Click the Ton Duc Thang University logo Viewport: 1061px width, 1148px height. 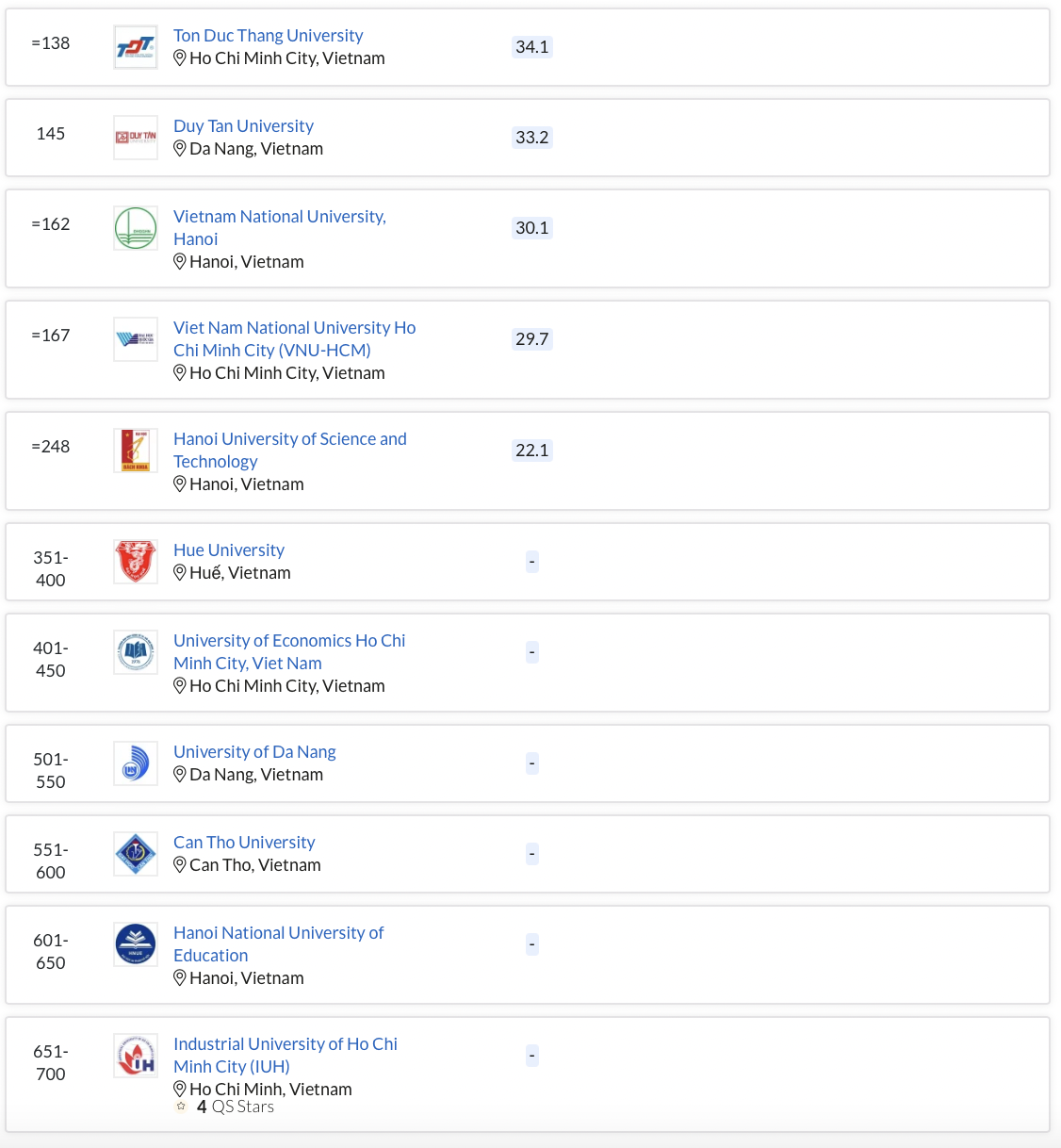coord(136,47)
